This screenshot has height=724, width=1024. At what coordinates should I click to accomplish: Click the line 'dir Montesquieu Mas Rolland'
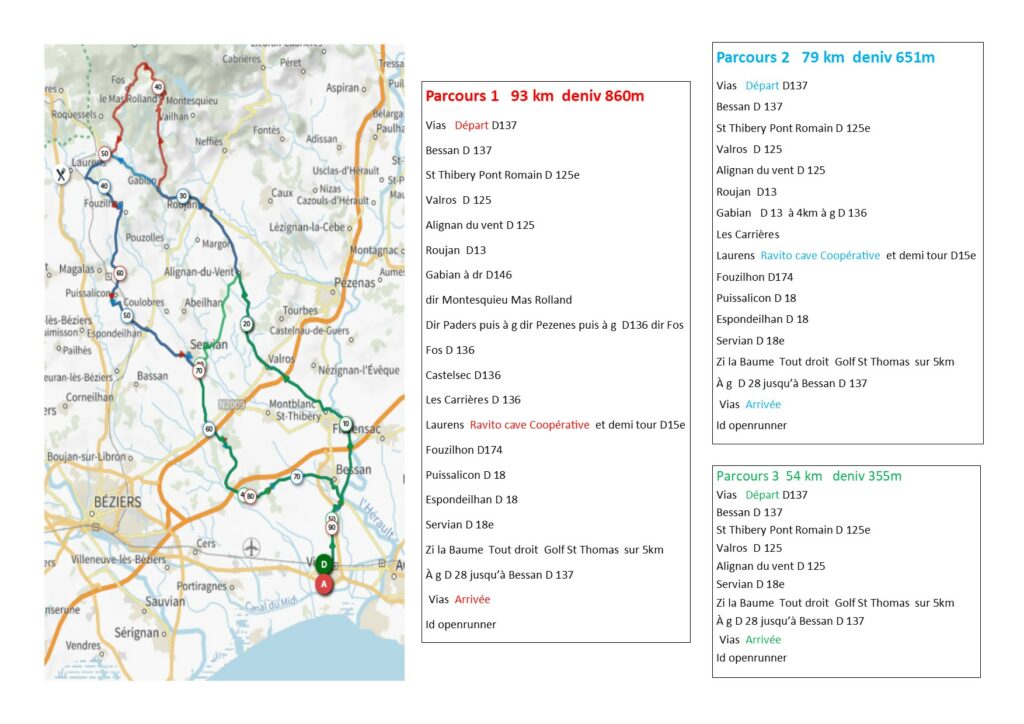[498, 300]
